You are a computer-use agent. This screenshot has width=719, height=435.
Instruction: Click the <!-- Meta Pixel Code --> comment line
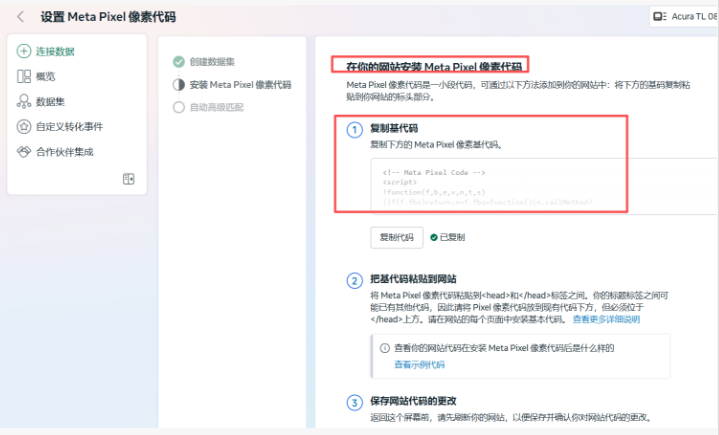(x=434, y=172)
